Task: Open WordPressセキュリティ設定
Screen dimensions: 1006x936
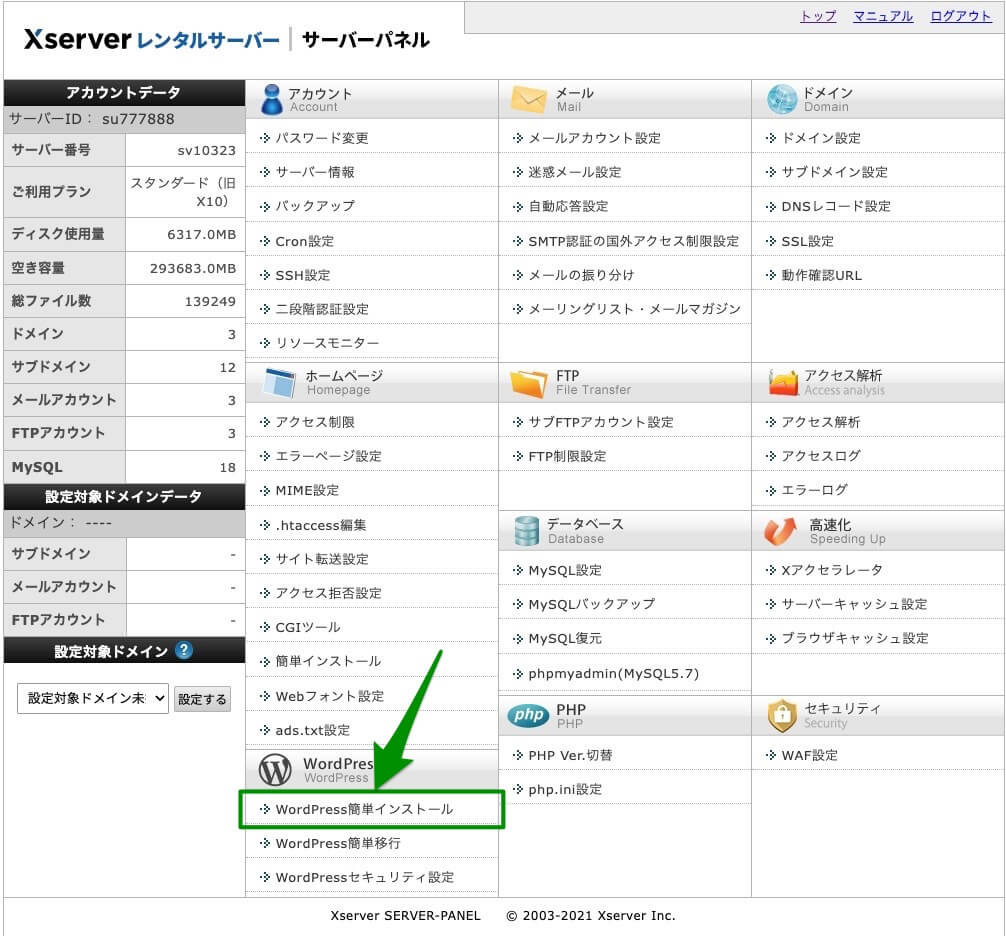Action: 364,878
